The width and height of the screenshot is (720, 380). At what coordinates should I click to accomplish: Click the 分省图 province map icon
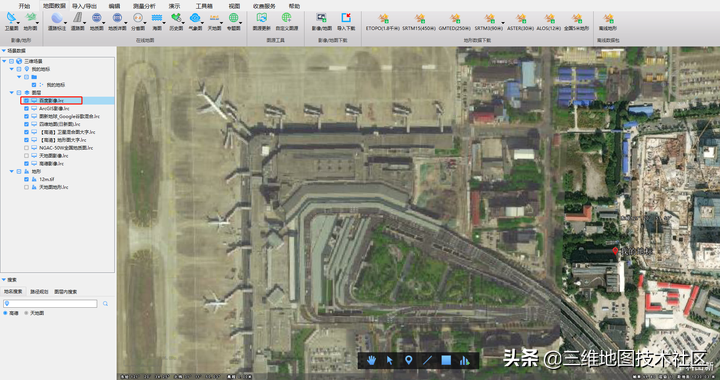coord(138,18)
